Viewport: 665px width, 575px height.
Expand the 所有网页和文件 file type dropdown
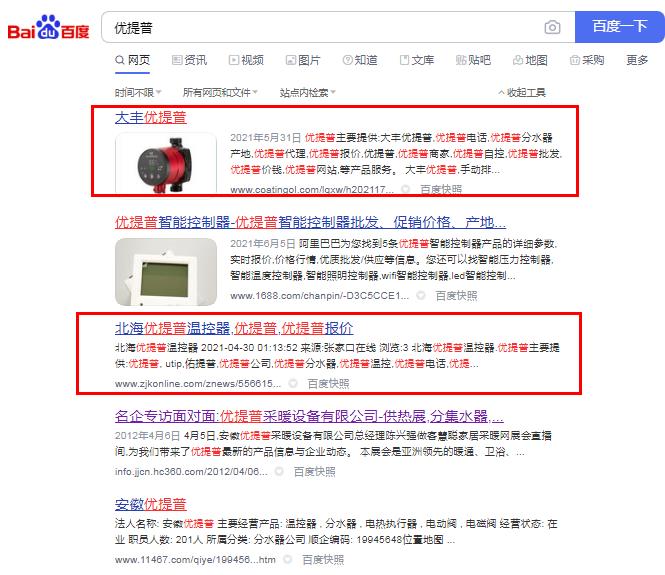(220, 92)
